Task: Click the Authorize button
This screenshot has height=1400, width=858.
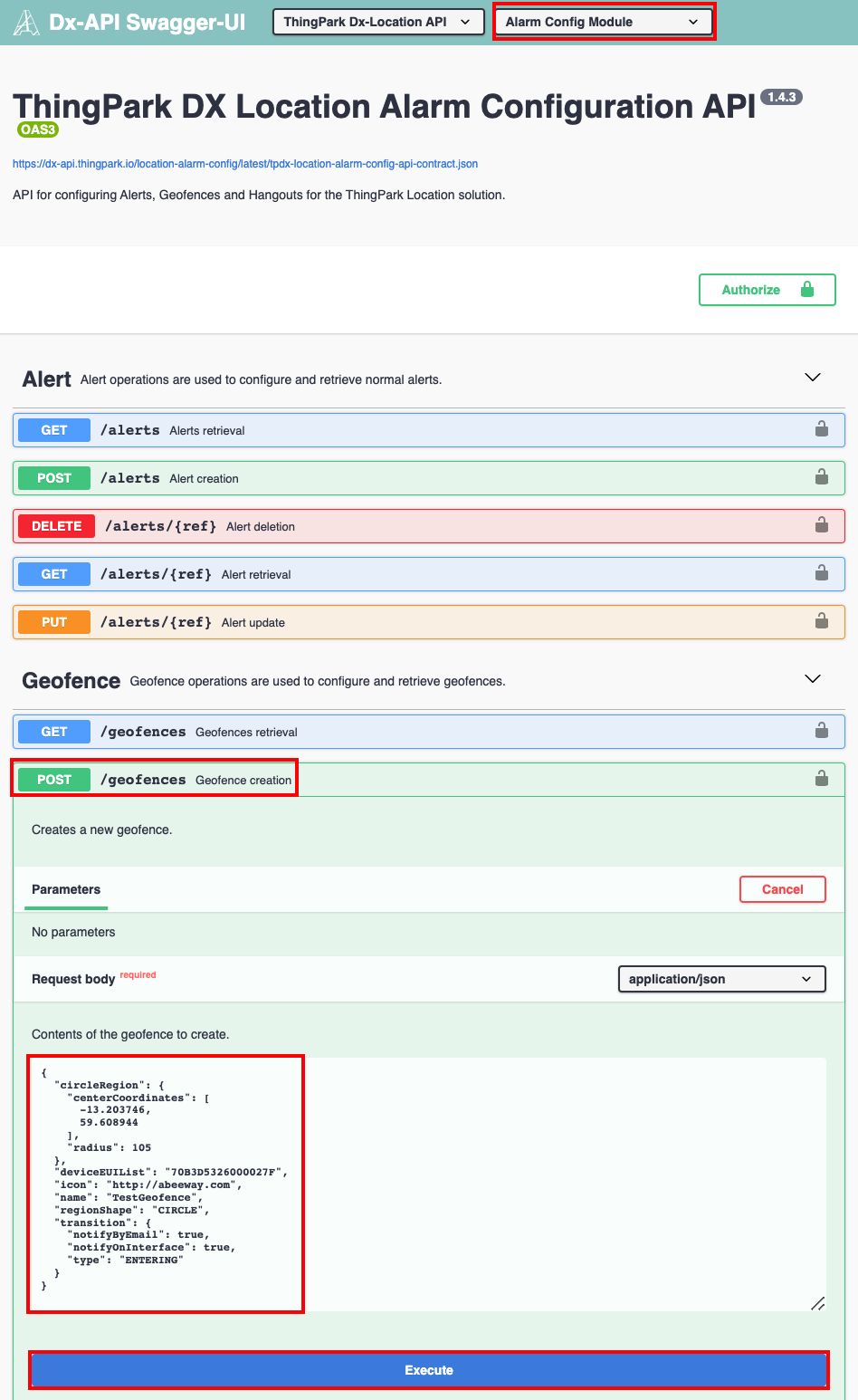Action: coord(767,290)
